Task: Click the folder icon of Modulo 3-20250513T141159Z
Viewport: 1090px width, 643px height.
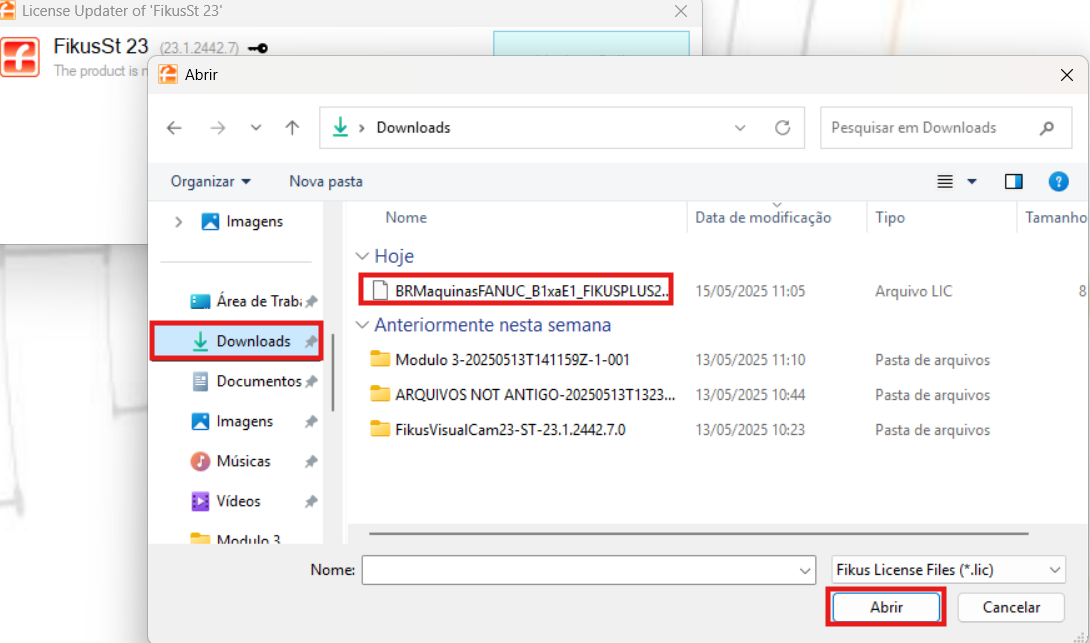Action: pos(380,359)
